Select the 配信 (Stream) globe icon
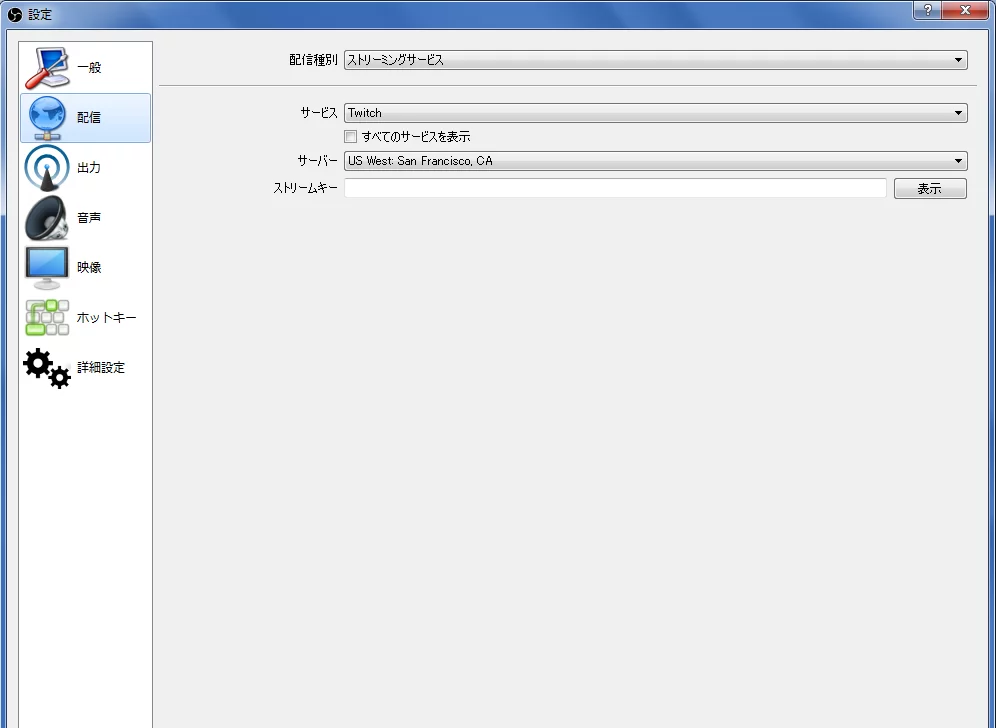996x728 pixels. (47, 118)
